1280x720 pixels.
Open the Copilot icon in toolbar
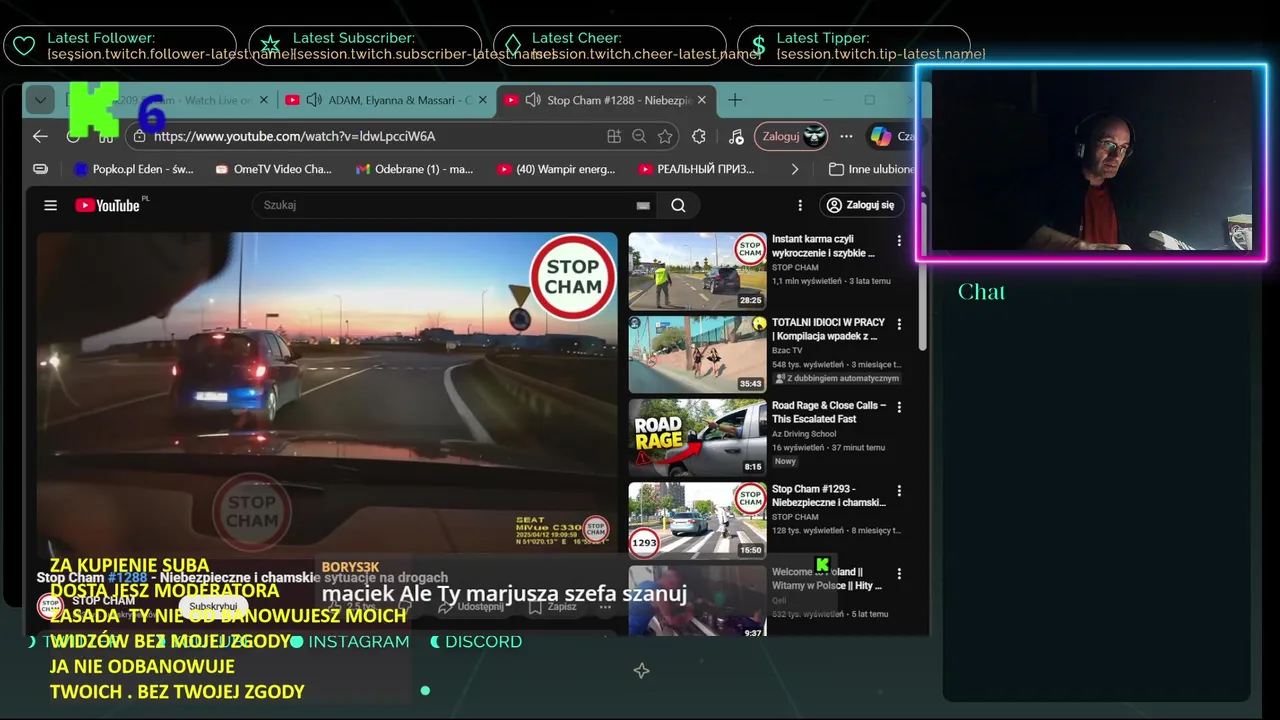coord(880,136)
